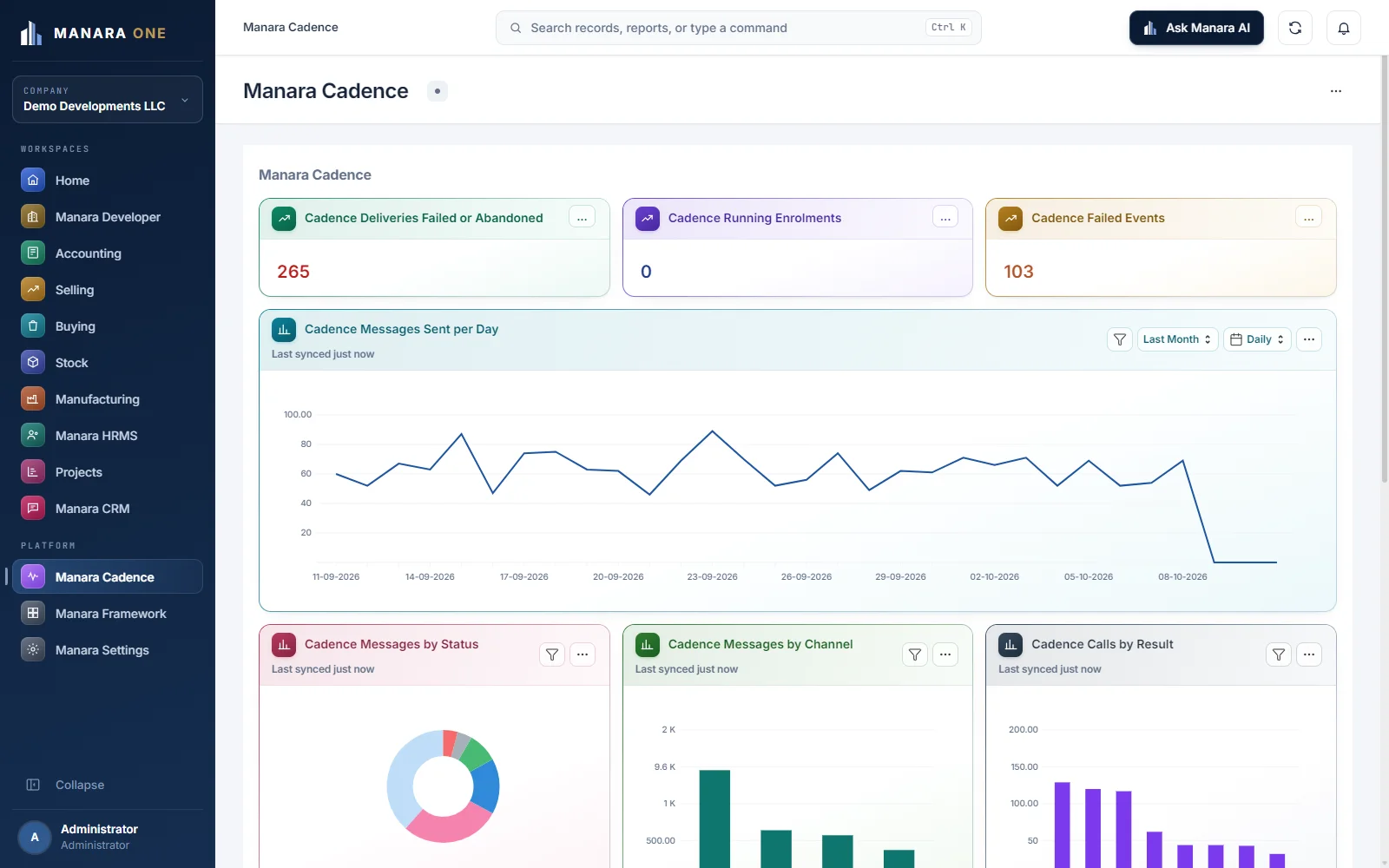Open the Selling workspace
This screenshot has width=1389, height=868.
(108, 290)
